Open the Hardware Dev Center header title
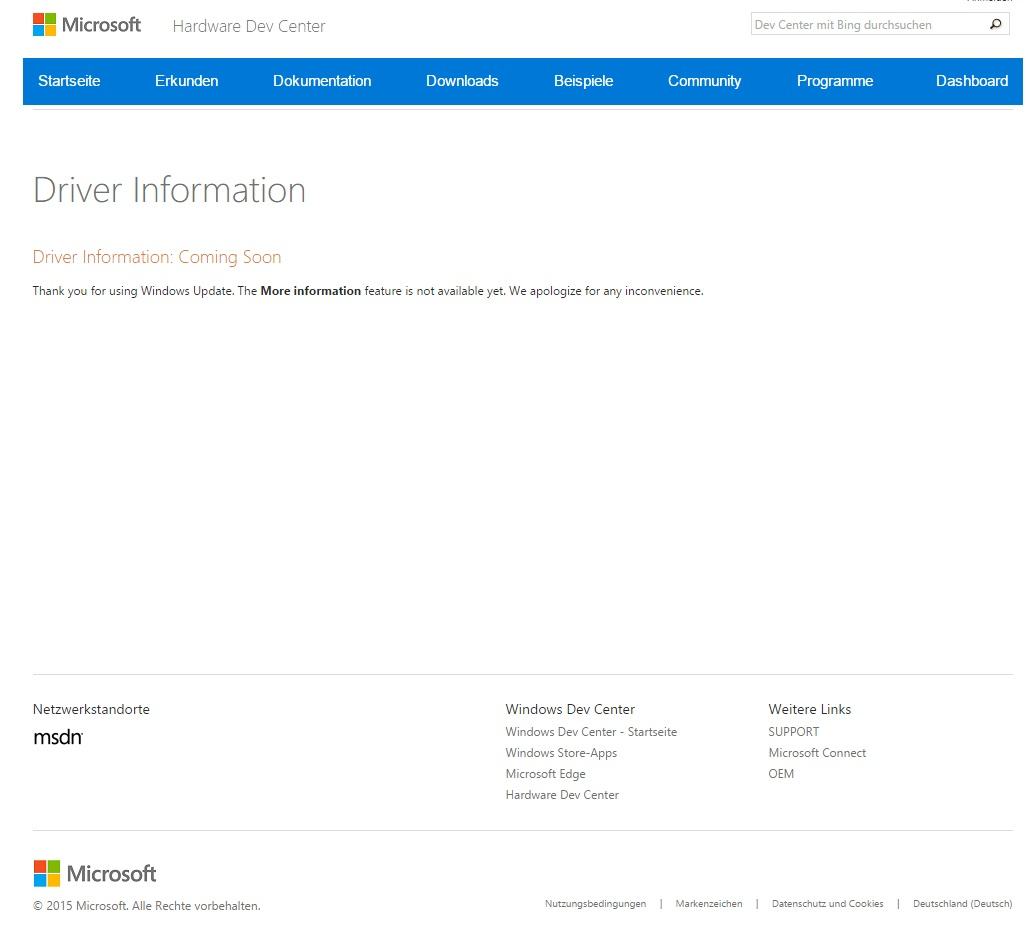The width and height of the screenshot is (1029, 928). tap(249, 26)
